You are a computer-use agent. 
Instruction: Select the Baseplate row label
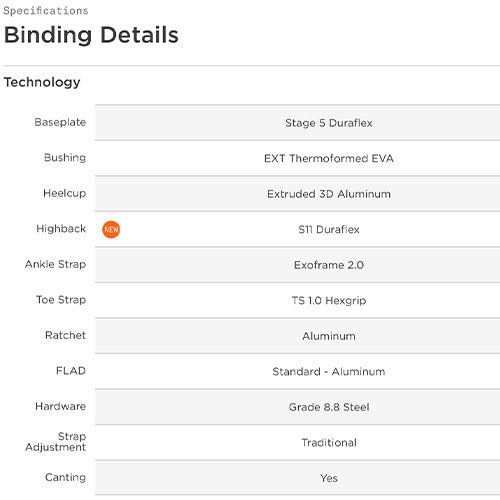pyautogui.click(x=60, y=122)
